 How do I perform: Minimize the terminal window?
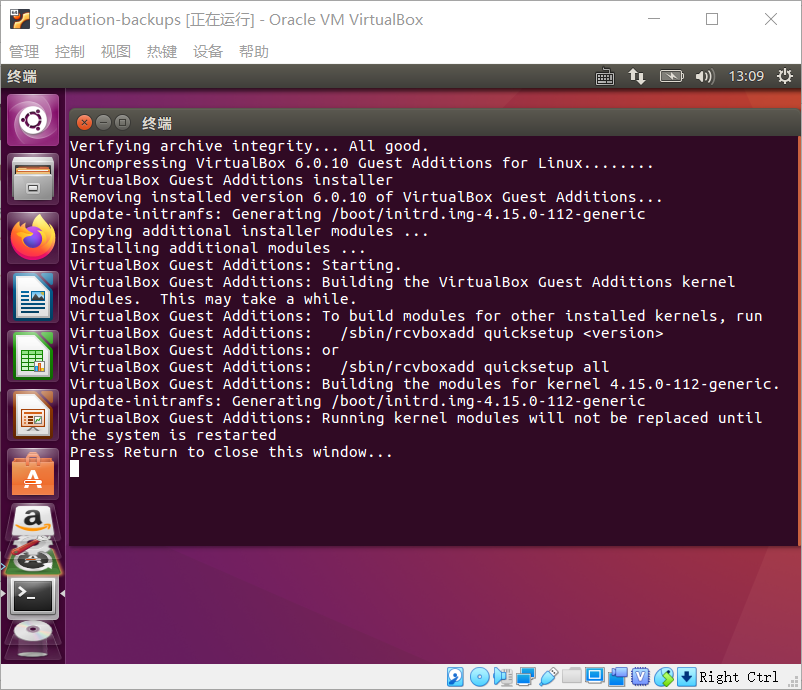pyautogui.click(x=103, y=123)
